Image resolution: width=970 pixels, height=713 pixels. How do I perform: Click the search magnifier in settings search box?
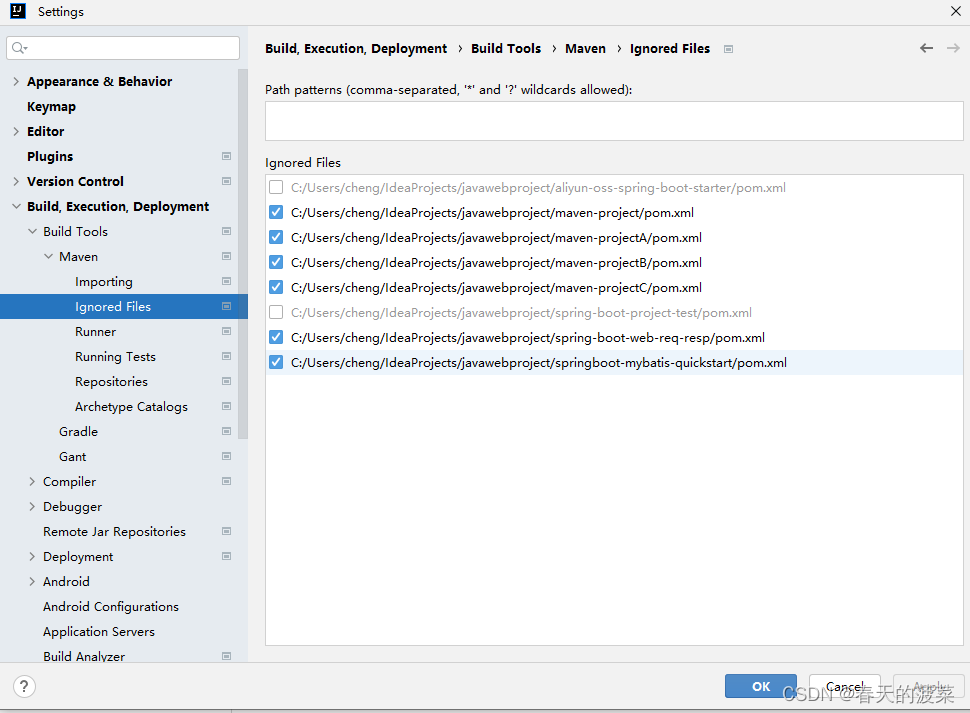(x=18, y=47)
